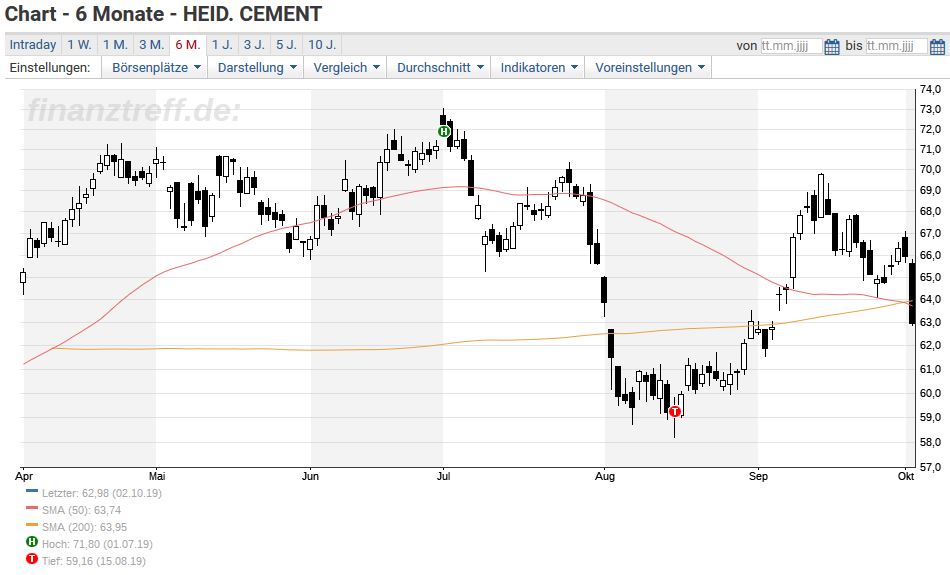950x575 pixels.
Task: Click the orange SMA (200) legend swatch
Action: (32, 525)
